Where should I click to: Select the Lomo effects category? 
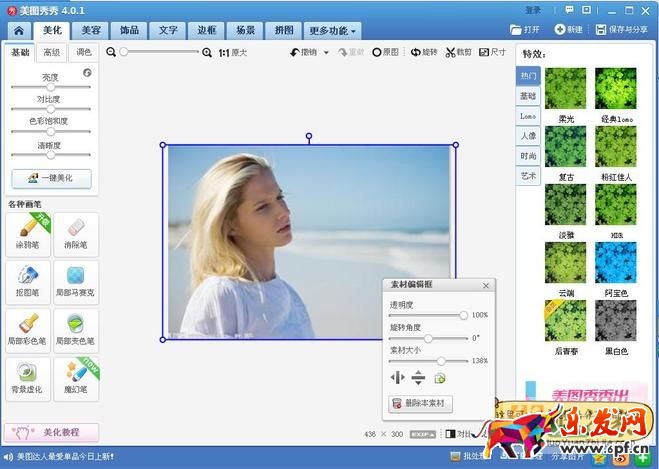[x=527, y=116]
